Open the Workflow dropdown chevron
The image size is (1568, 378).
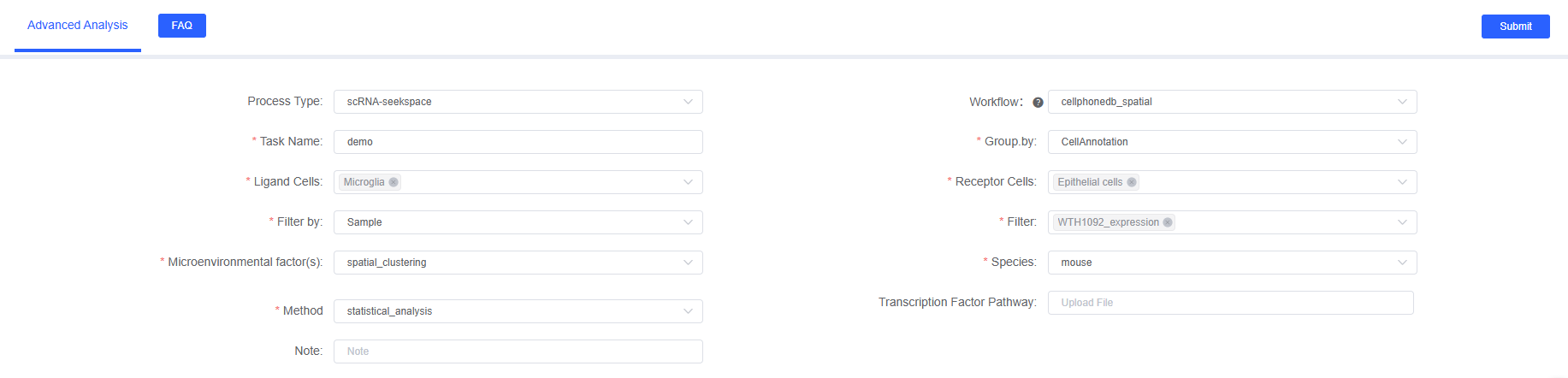tap(1402, 102)
